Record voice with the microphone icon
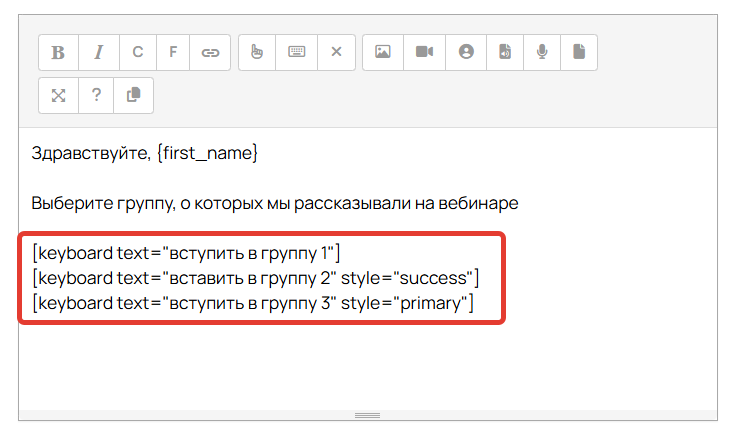 pyautogui.click(x=542, y=52)
